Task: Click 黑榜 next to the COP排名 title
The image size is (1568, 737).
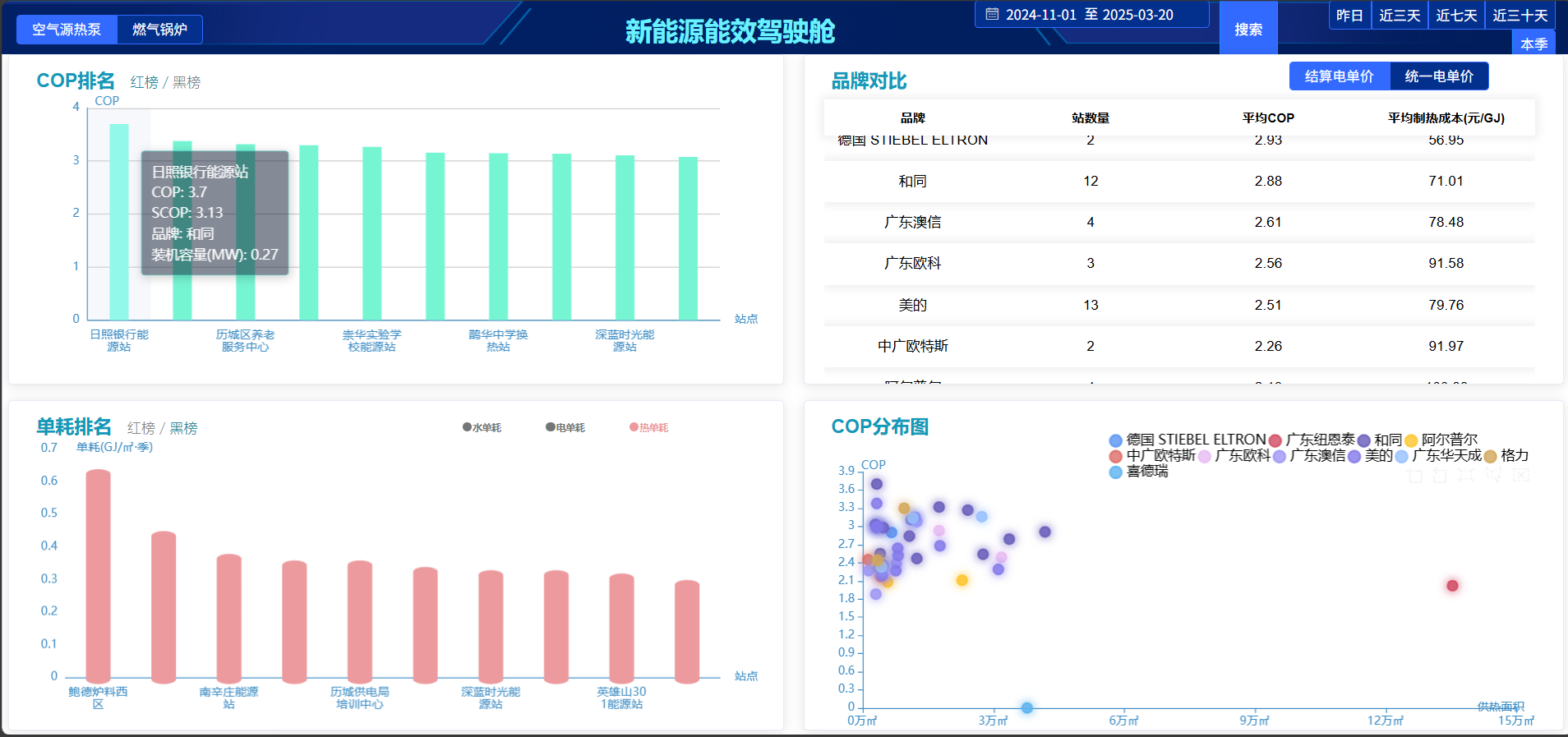Action: pyautogui.click(x=187, y=82)
